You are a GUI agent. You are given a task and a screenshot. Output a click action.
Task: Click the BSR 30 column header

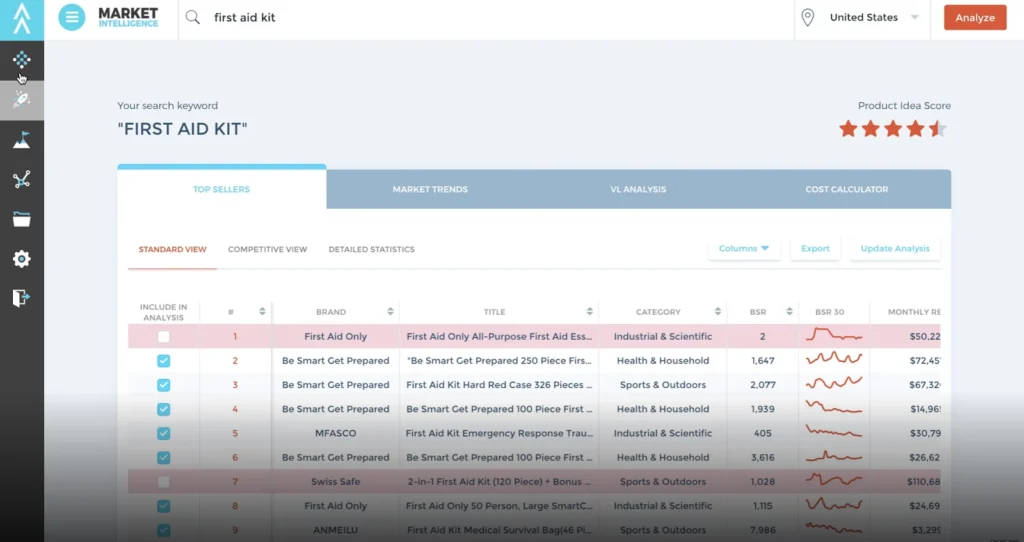click(x=829, y=312)
